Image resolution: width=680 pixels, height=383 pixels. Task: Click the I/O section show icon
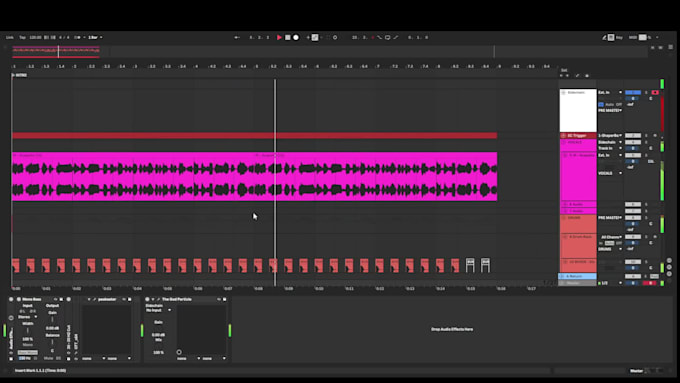coord(669,260)
